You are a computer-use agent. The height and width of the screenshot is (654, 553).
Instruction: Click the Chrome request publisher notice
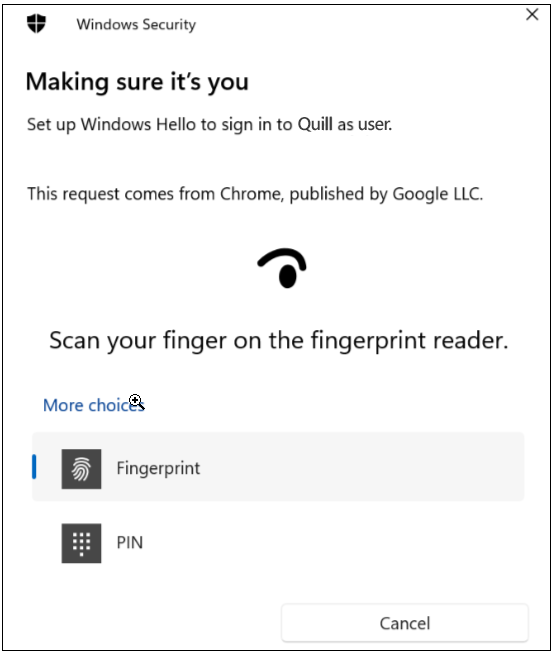[255, 194]
